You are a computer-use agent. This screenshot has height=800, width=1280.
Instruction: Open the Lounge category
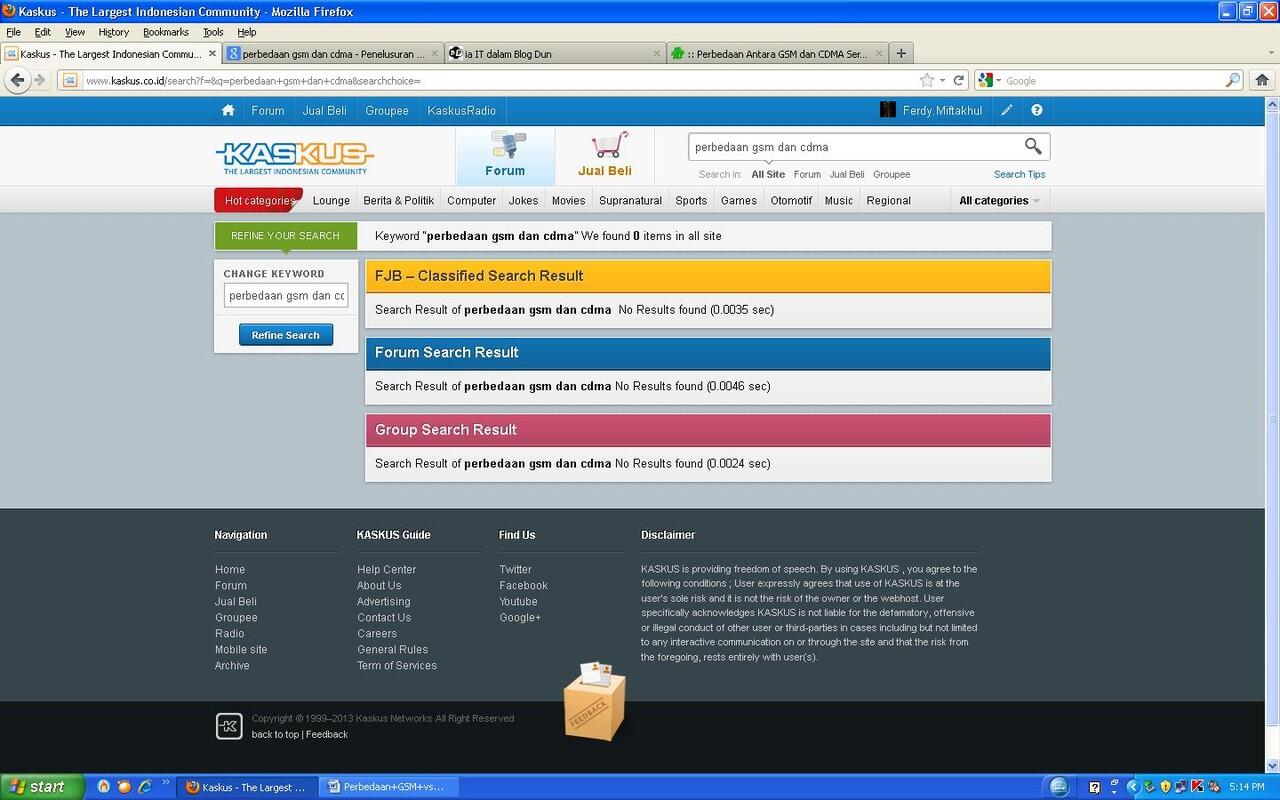[x=331, y=201]
